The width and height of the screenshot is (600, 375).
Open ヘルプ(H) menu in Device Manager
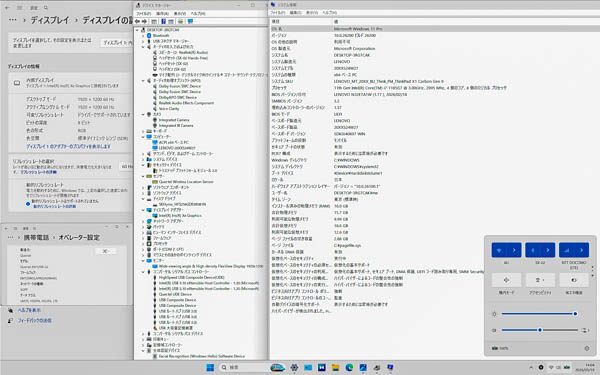[x=198, y=13]
